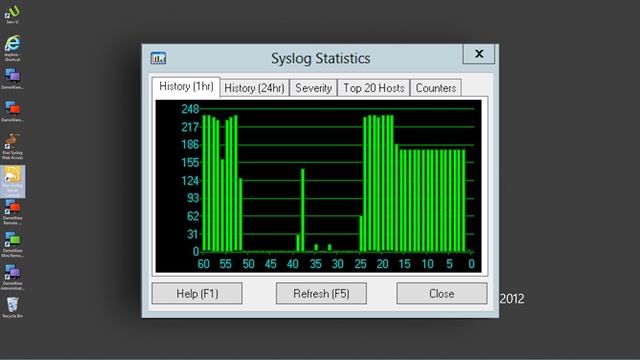
Task: Click the 30 minute label on horizontal axis
Action: pyautogui.click(x=338, y=264)
